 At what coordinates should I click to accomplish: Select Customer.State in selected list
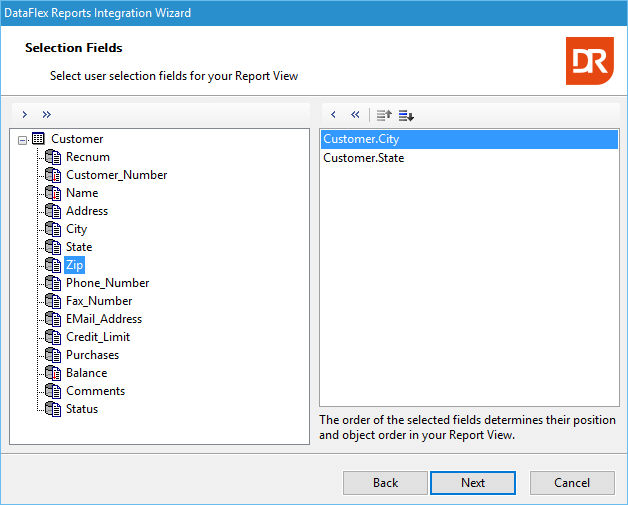point(469,158)
